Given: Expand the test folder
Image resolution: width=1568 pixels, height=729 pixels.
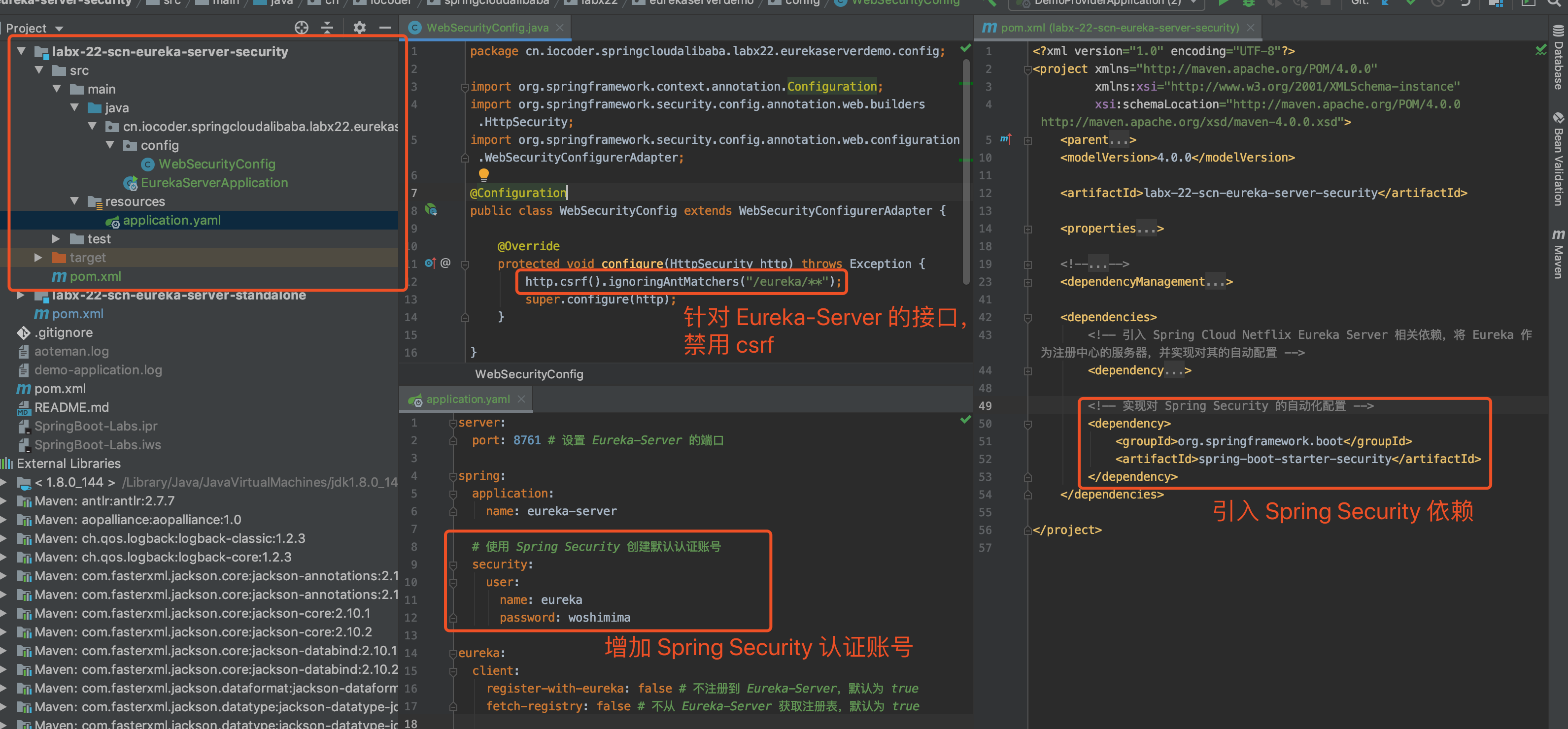Looking at the screenshot, I should tap(56, 239).
